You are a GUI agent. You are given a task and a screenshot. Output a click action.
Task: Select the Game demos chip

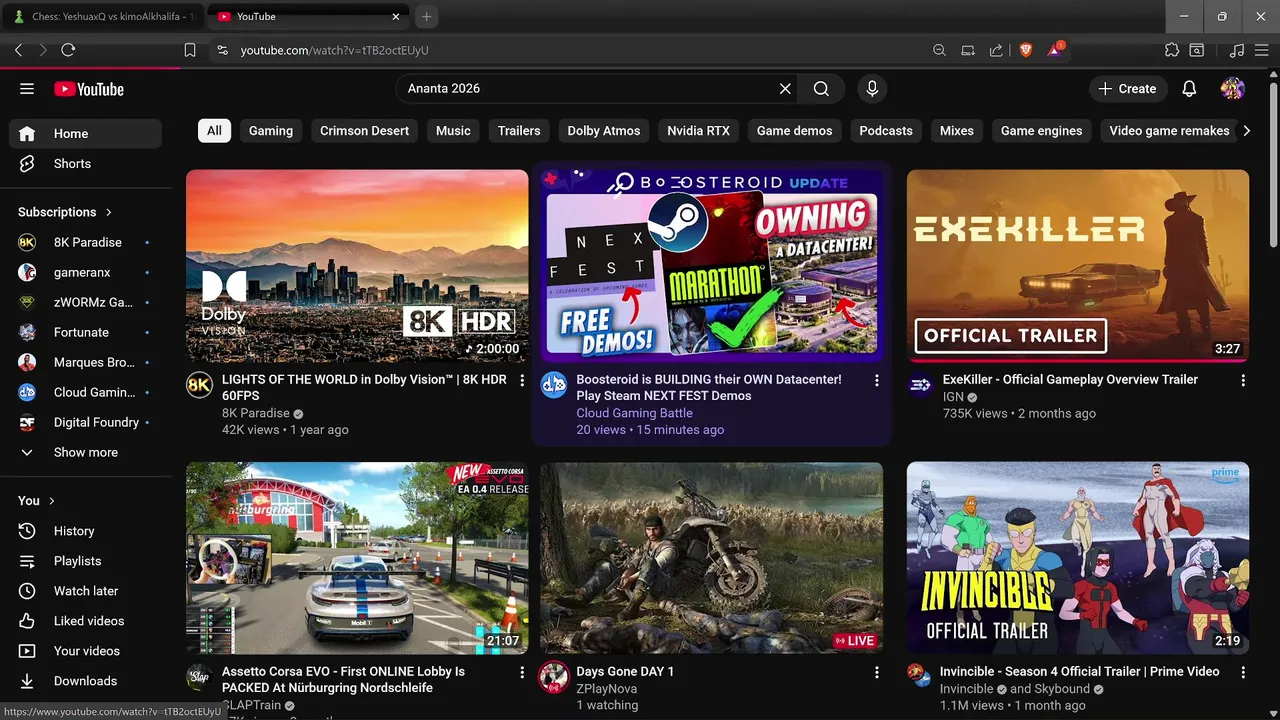point(795,131)
